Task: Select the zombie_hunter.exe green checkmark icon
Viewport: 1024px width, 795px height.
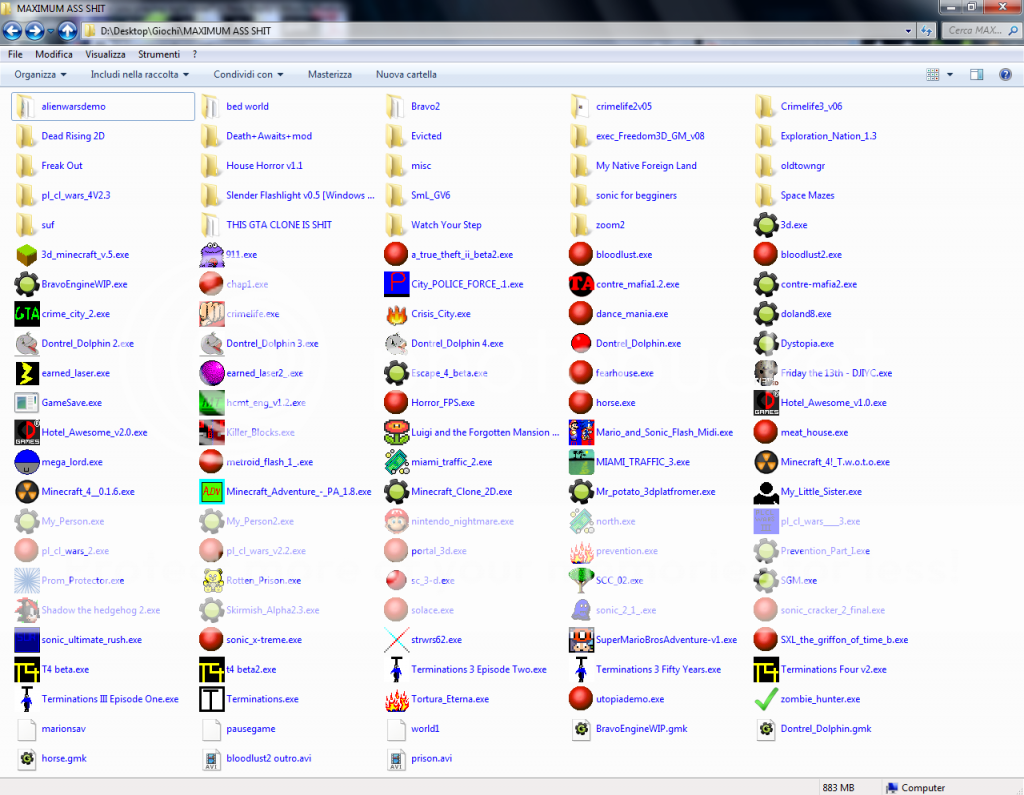Action: pos(766,699)
